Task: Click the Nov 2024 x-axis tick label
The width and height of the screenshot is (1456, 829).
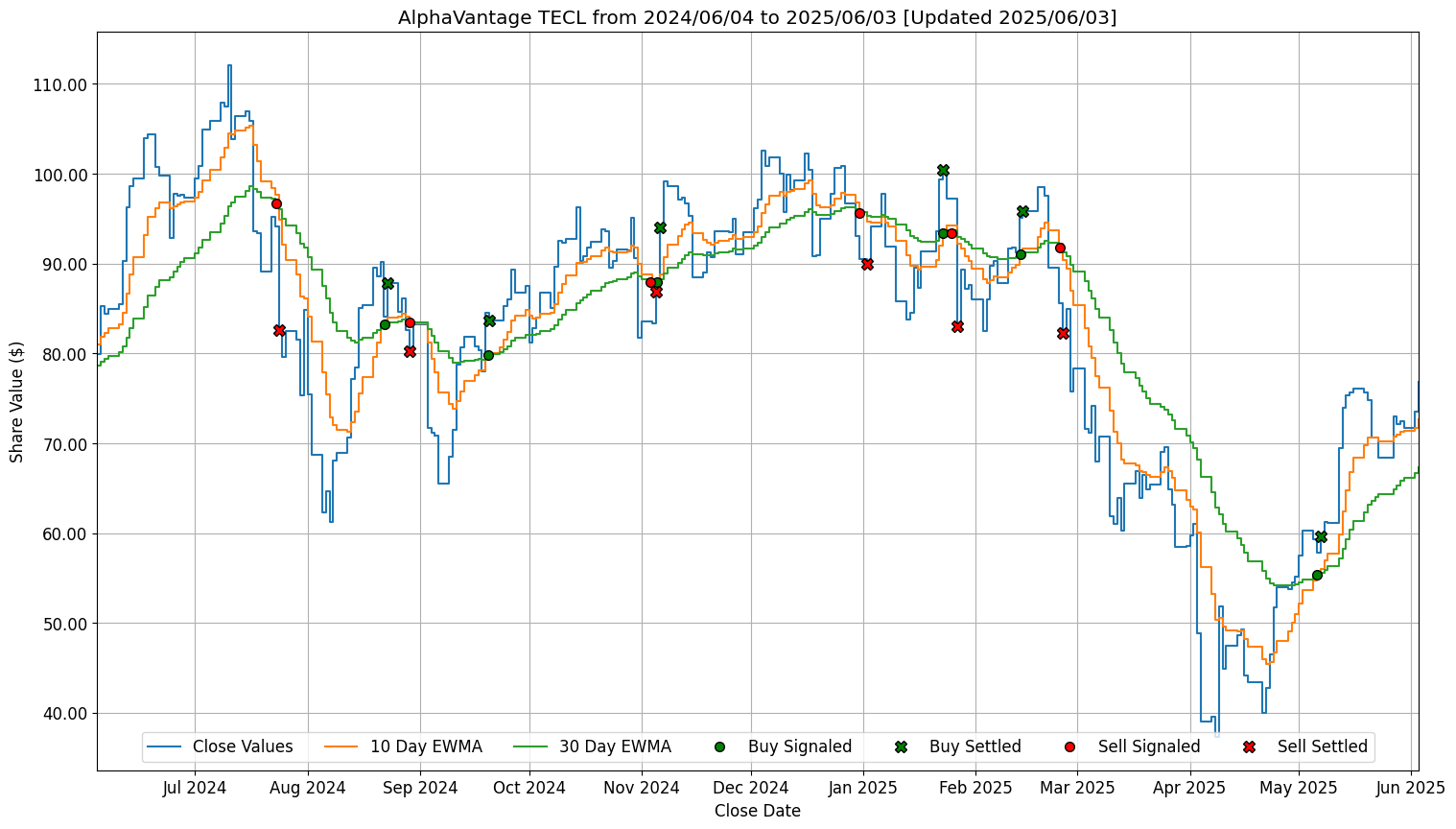Action: click(x=643, y=788)
